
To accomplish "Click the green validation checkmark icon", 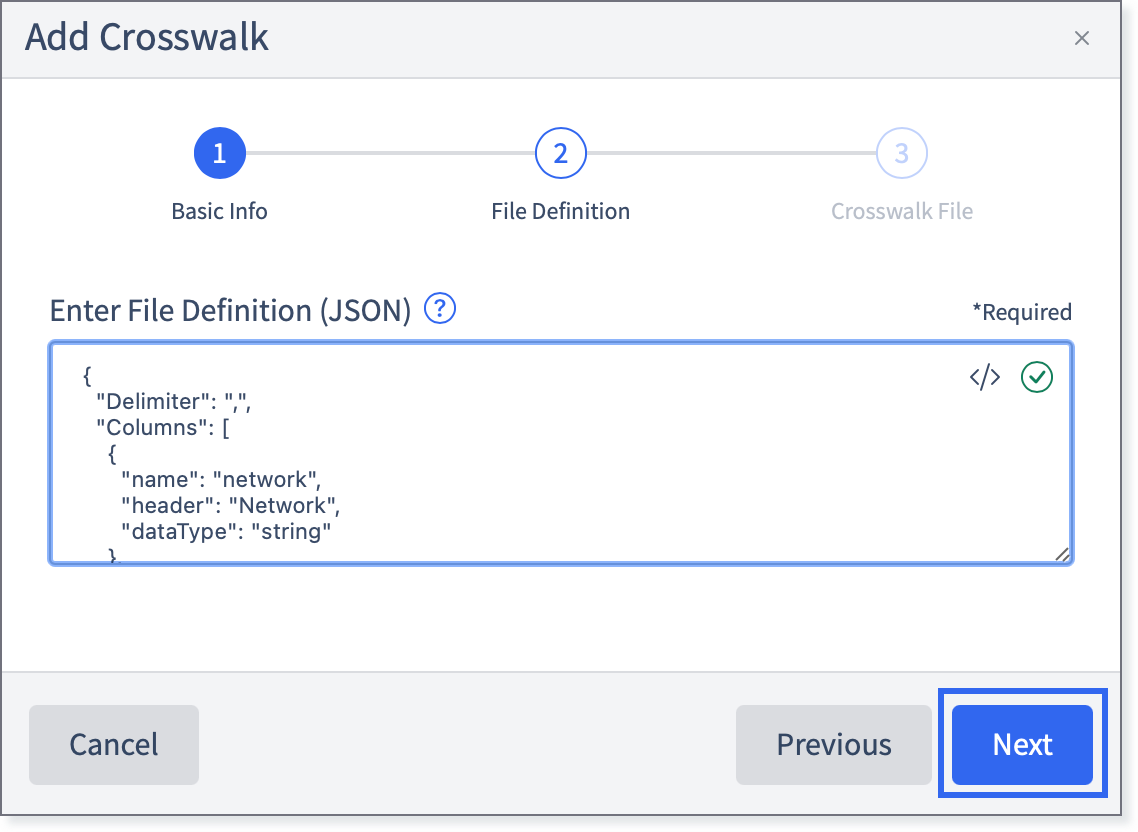I will tap(1036, 378).
